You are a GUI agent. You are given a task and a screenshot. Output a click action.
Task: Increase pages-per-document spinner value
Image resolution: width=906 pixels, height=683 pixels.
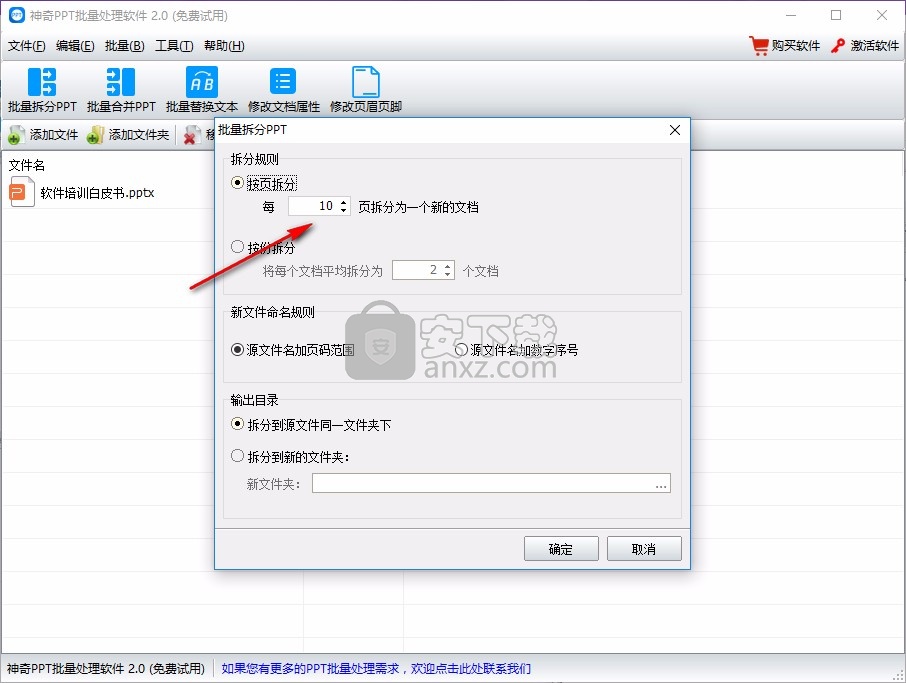344,202
